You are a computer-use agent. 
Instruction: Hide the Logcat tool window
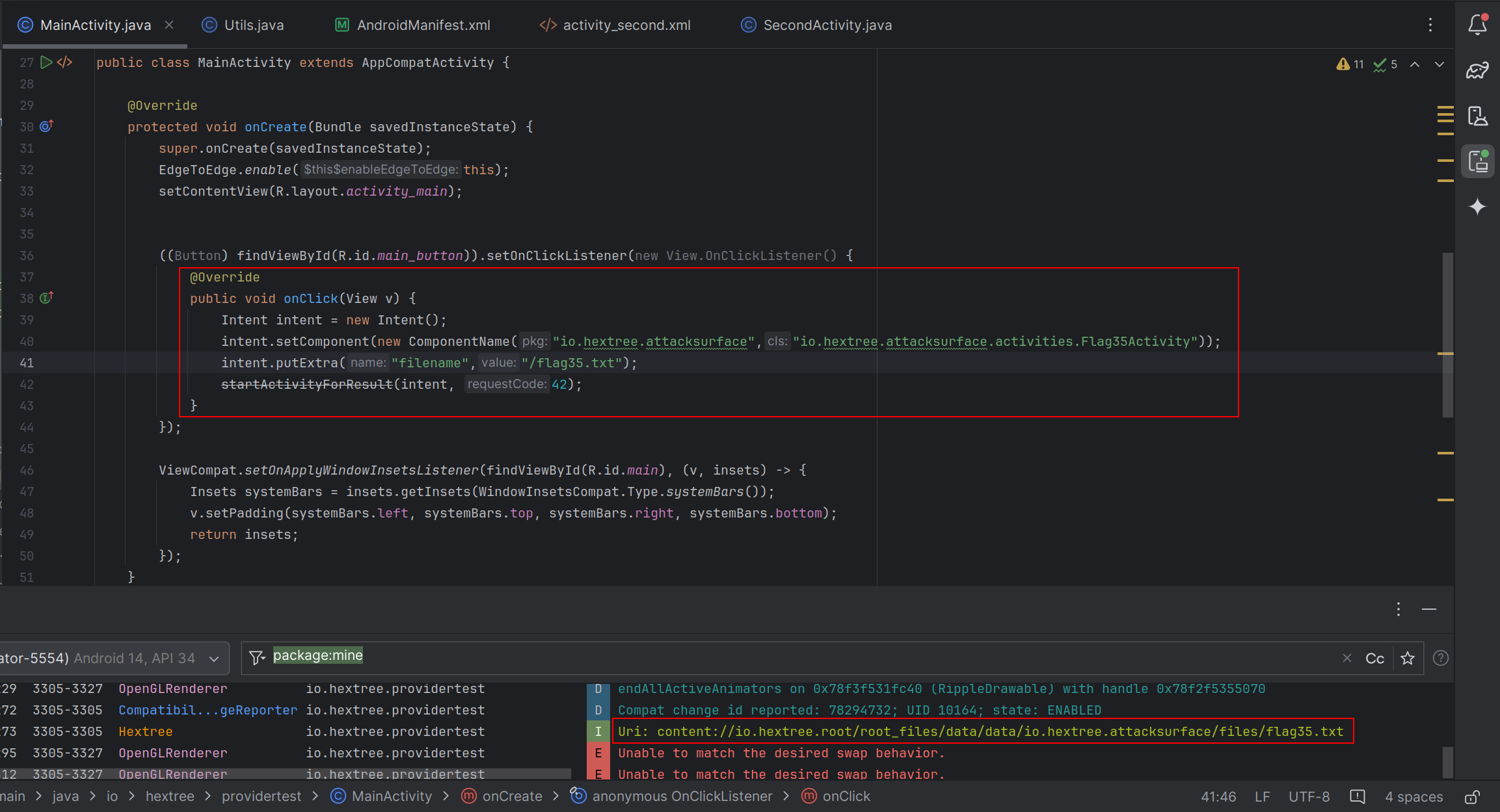click(x=1429, y=609)
